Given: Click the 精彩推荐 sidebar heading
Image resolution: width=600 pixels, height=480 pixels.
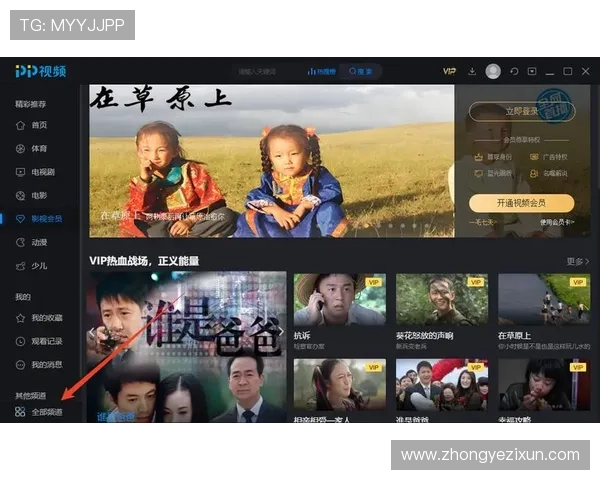Looking at the screenshot, I should tap(31, 104).
